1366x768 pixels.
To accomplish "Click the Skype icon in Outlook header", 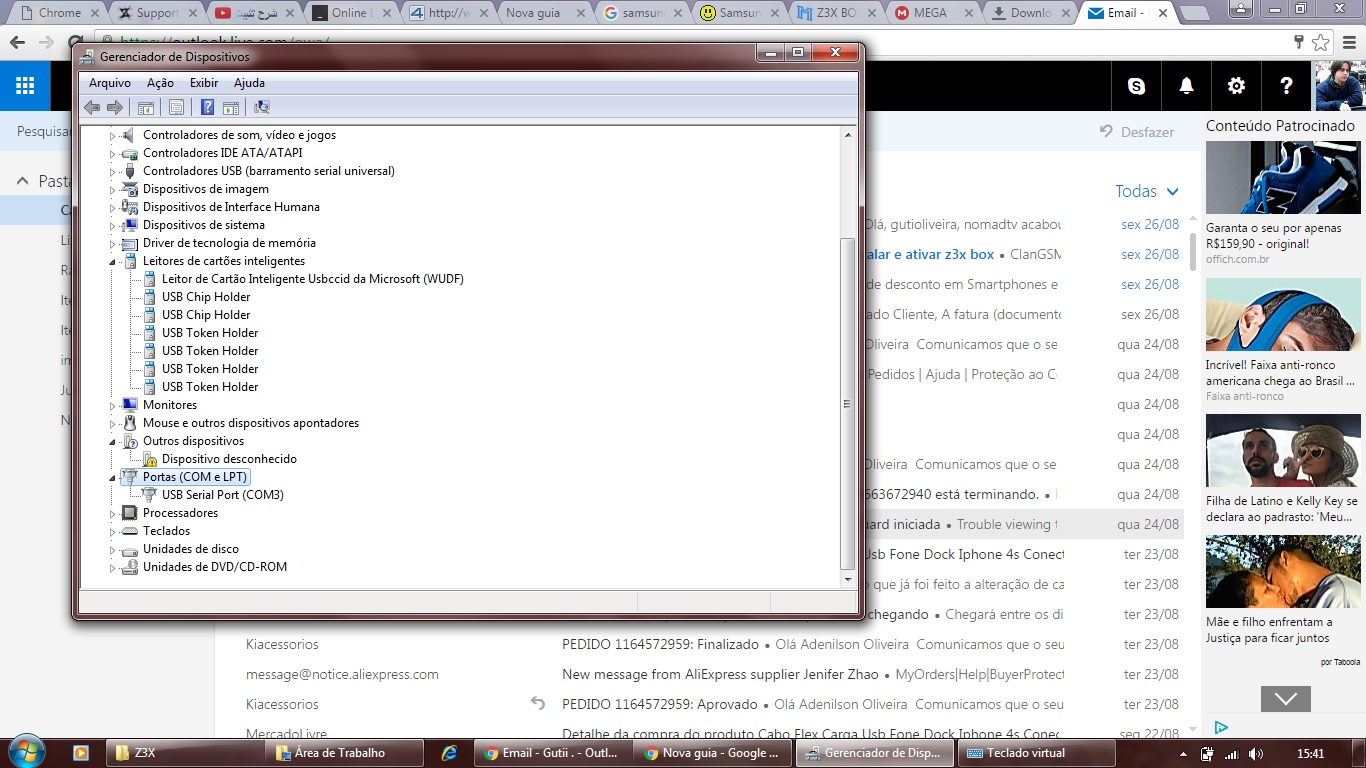I will 1137,86.
